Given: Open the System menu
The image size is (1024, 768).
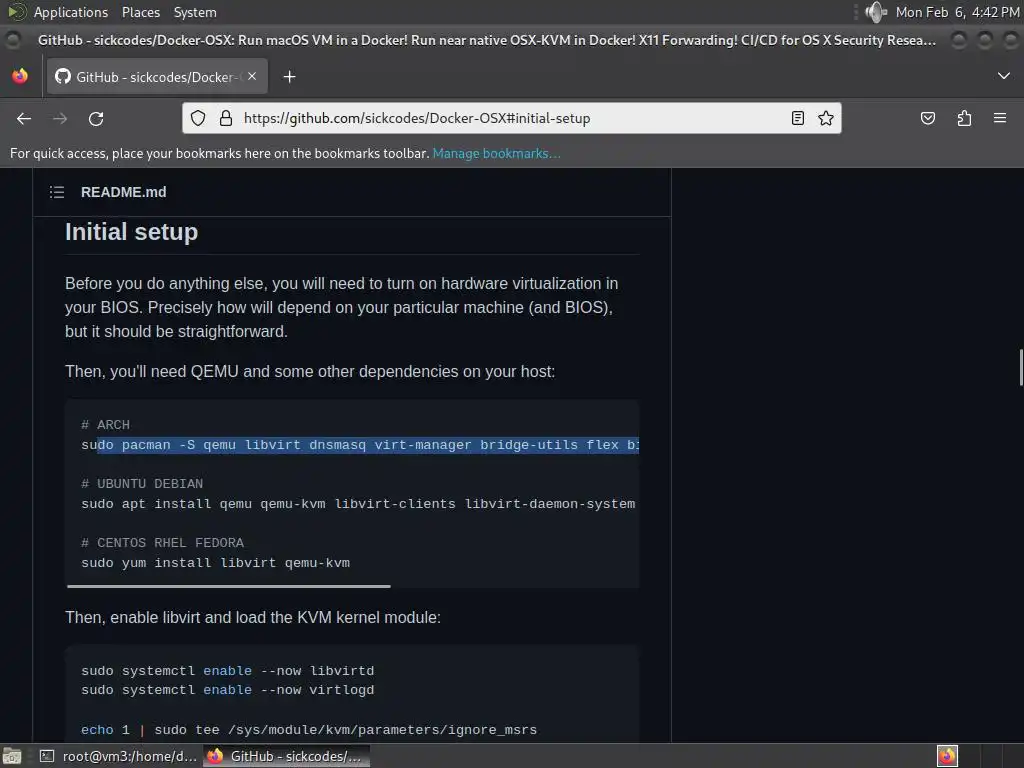Looking at the screenshot, I should (x=195, y=12).
